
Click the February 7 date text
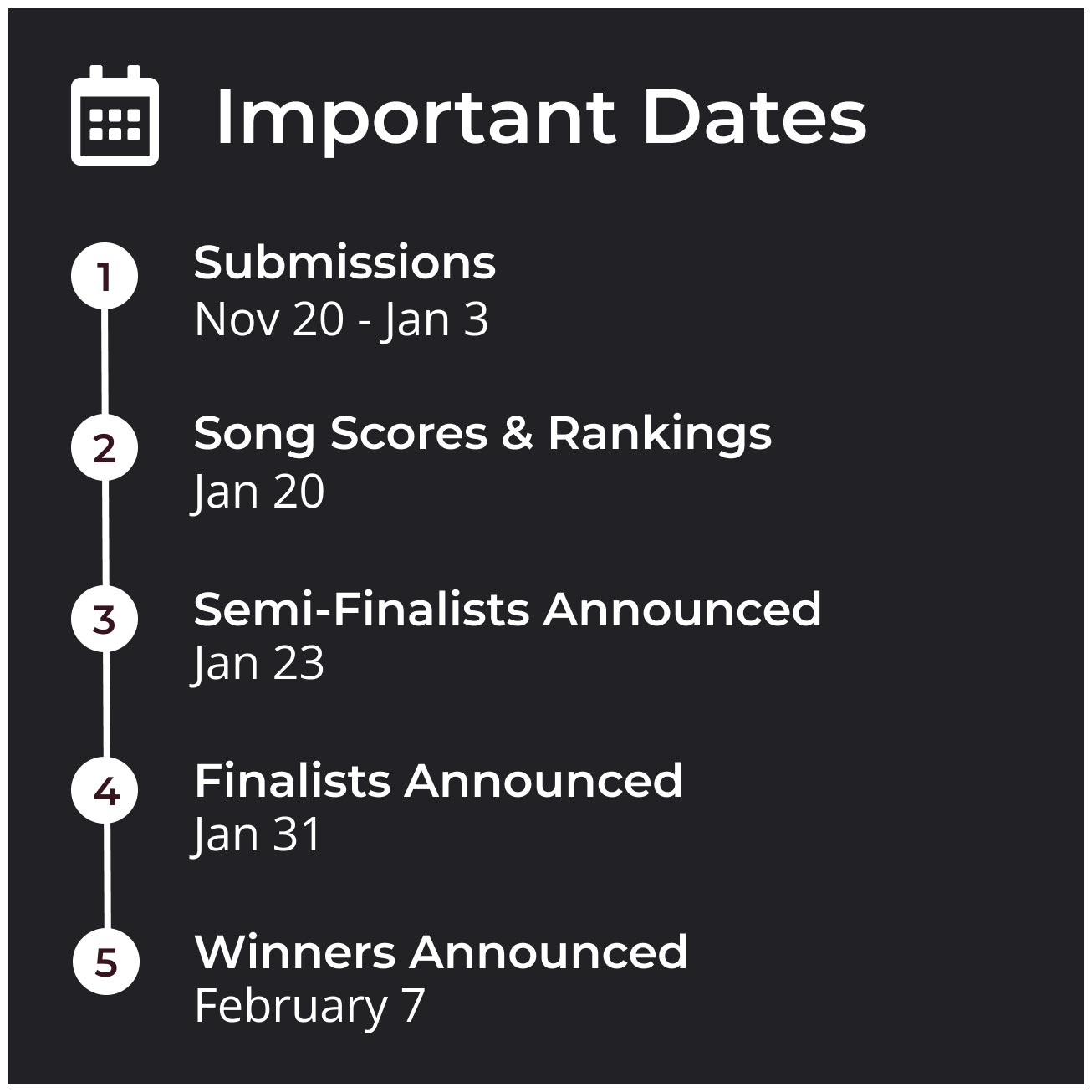coord(310,1006)
